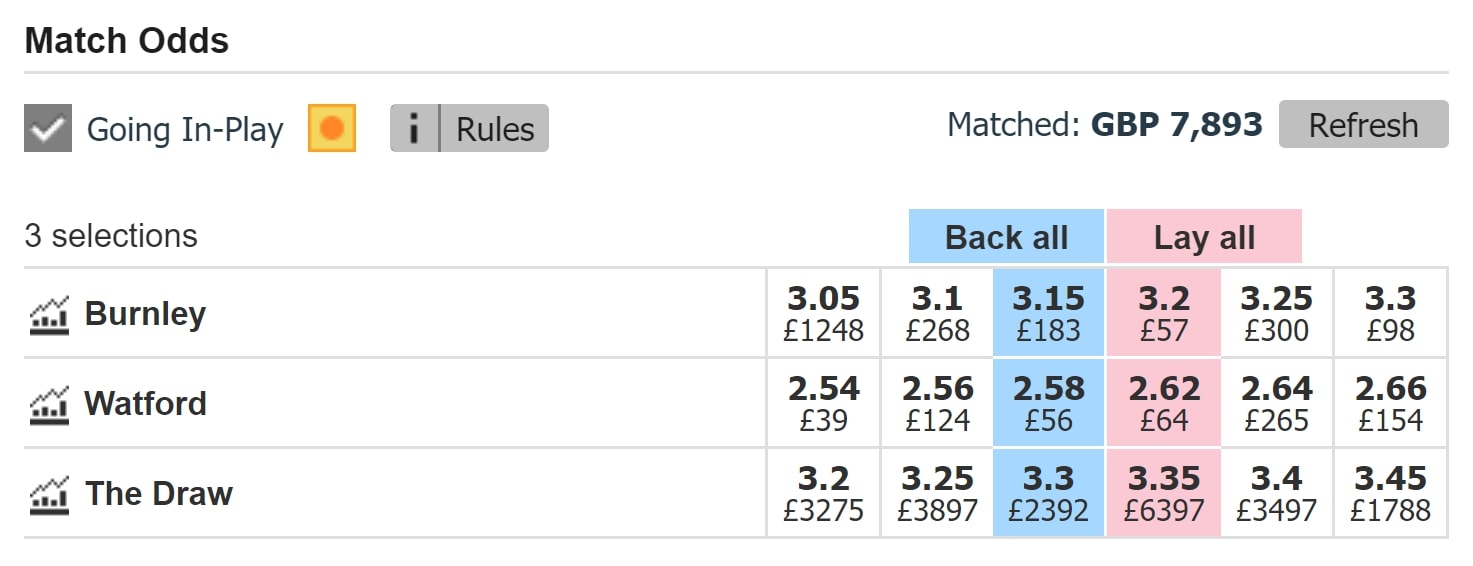Image resolution: width=1473 pixels, height=566 pixels.
Task: Click the info icon beside Rules
Action: pos(414,128)
